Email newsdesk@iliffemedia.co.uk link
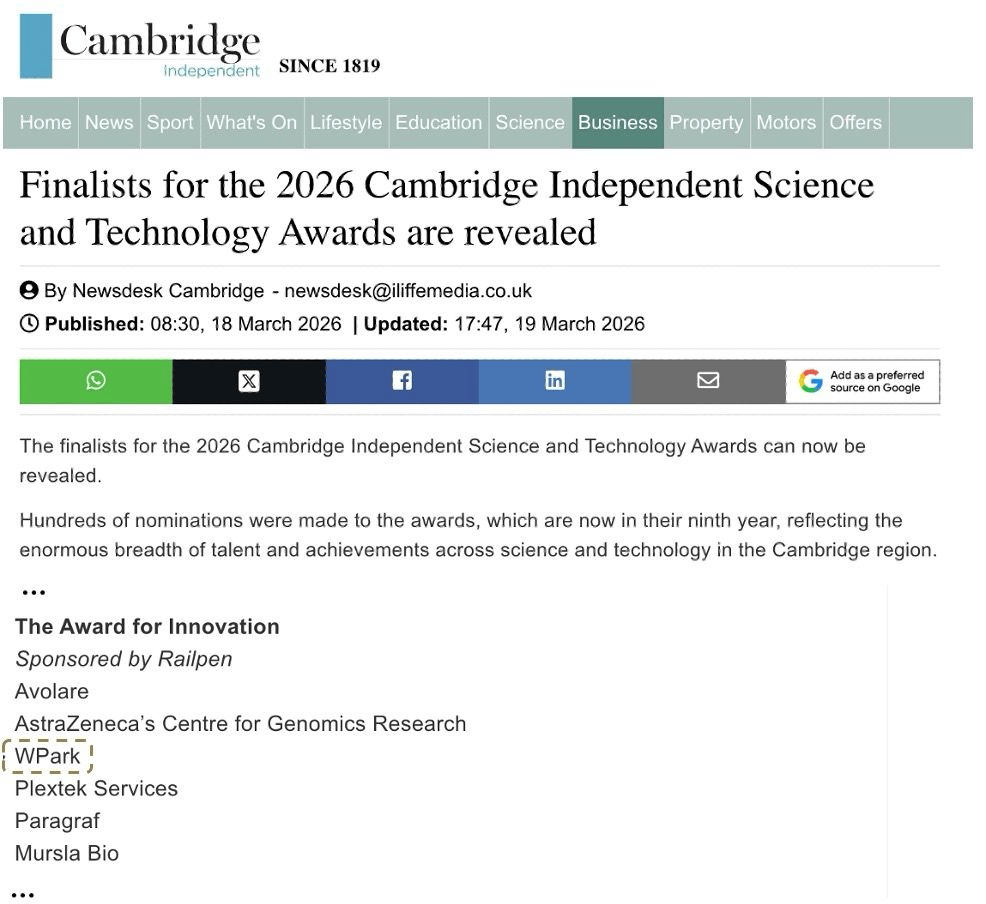Image resolution: width=986 pixels, height=904 pixels. pos(408,291)
